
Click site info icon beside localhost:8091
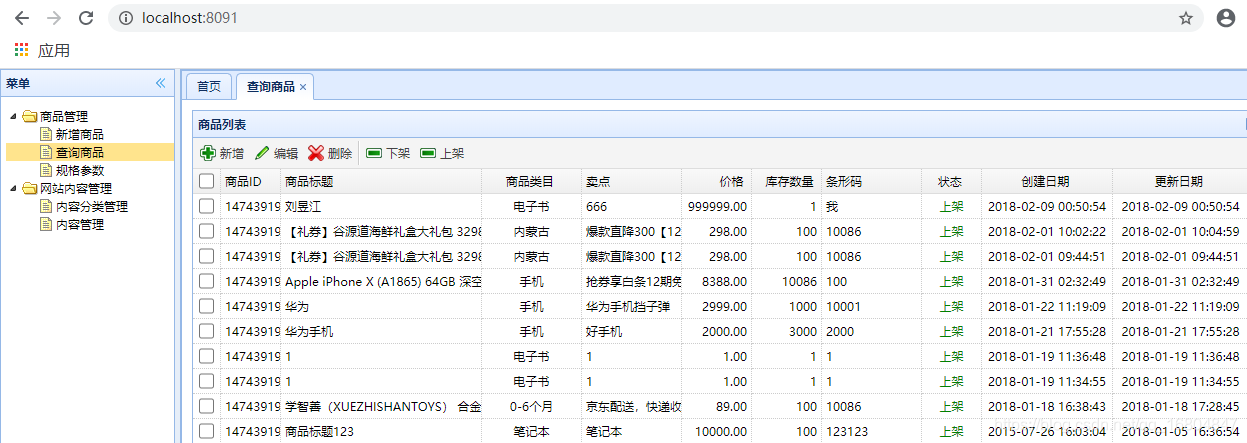(125, 18)
